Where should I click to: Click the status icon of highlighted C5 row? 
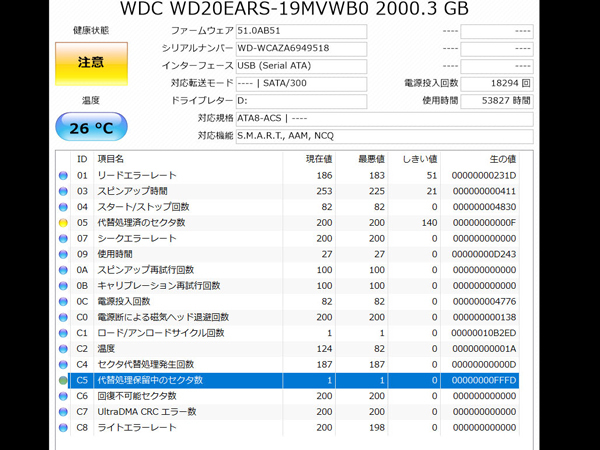click(63, 380)
